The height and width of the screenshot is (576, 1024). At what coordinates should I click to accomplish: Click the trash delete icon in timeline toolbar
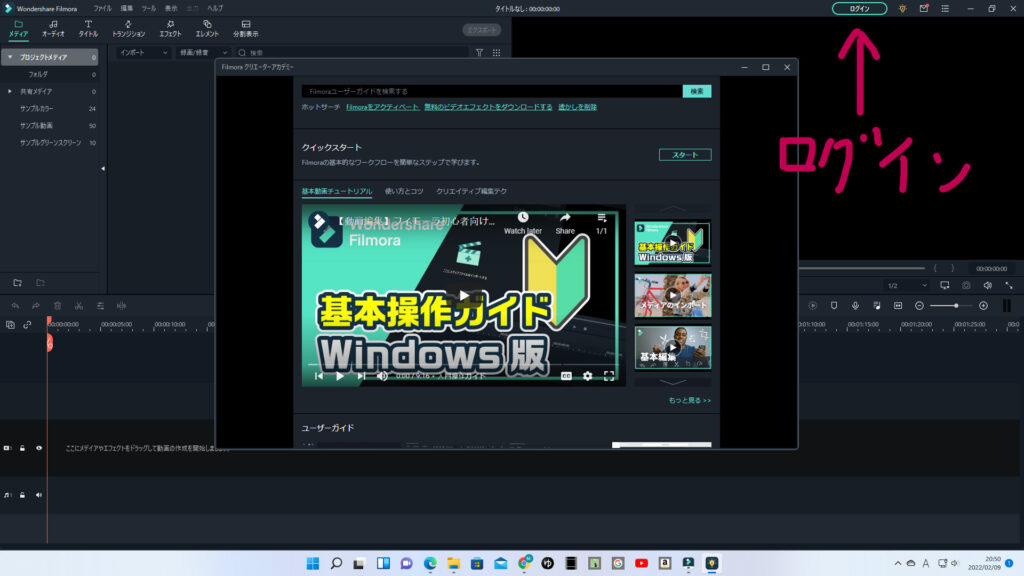(57, 306)
